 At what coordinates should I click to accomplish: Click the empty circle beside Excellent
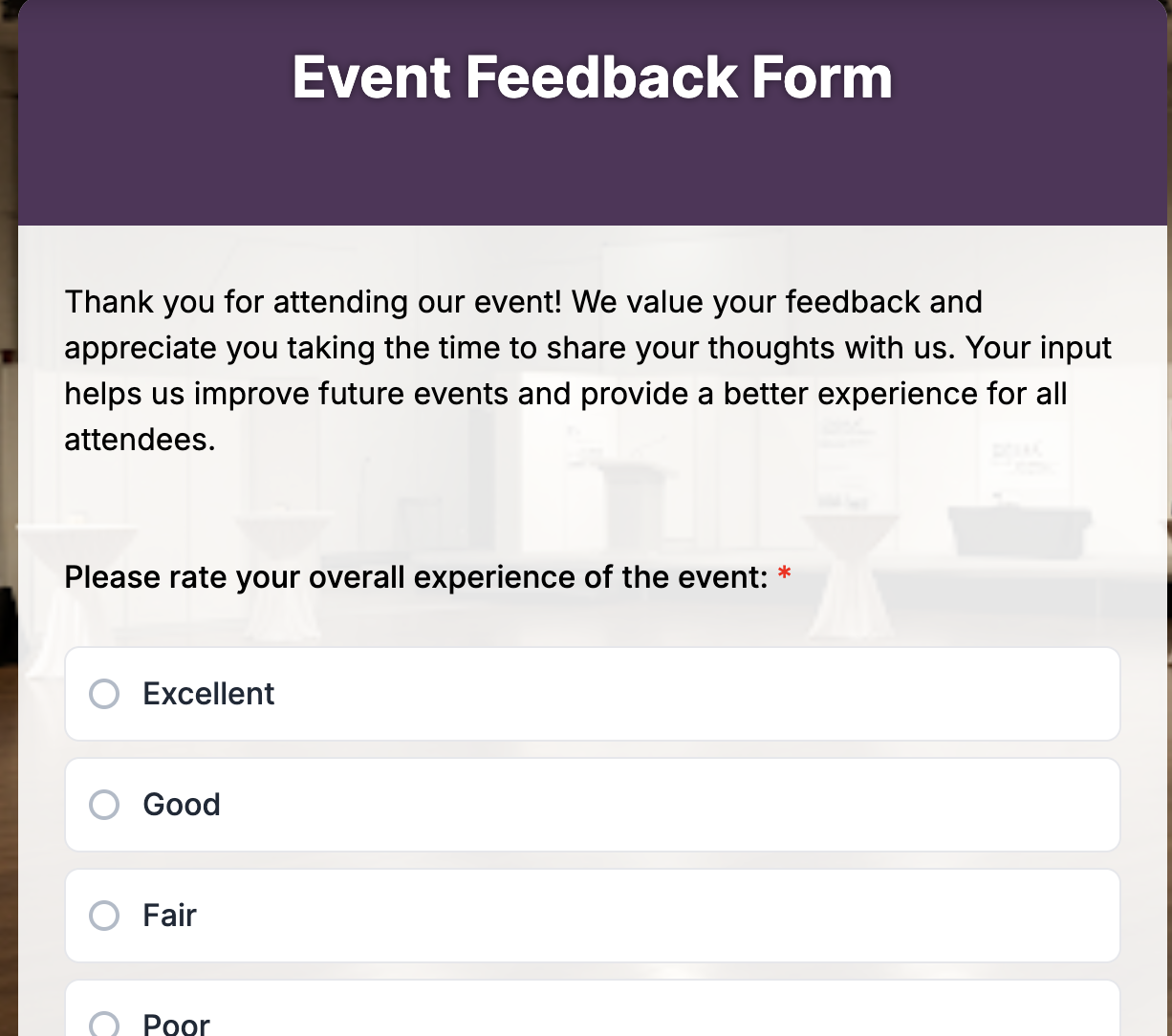coord(104,694)
